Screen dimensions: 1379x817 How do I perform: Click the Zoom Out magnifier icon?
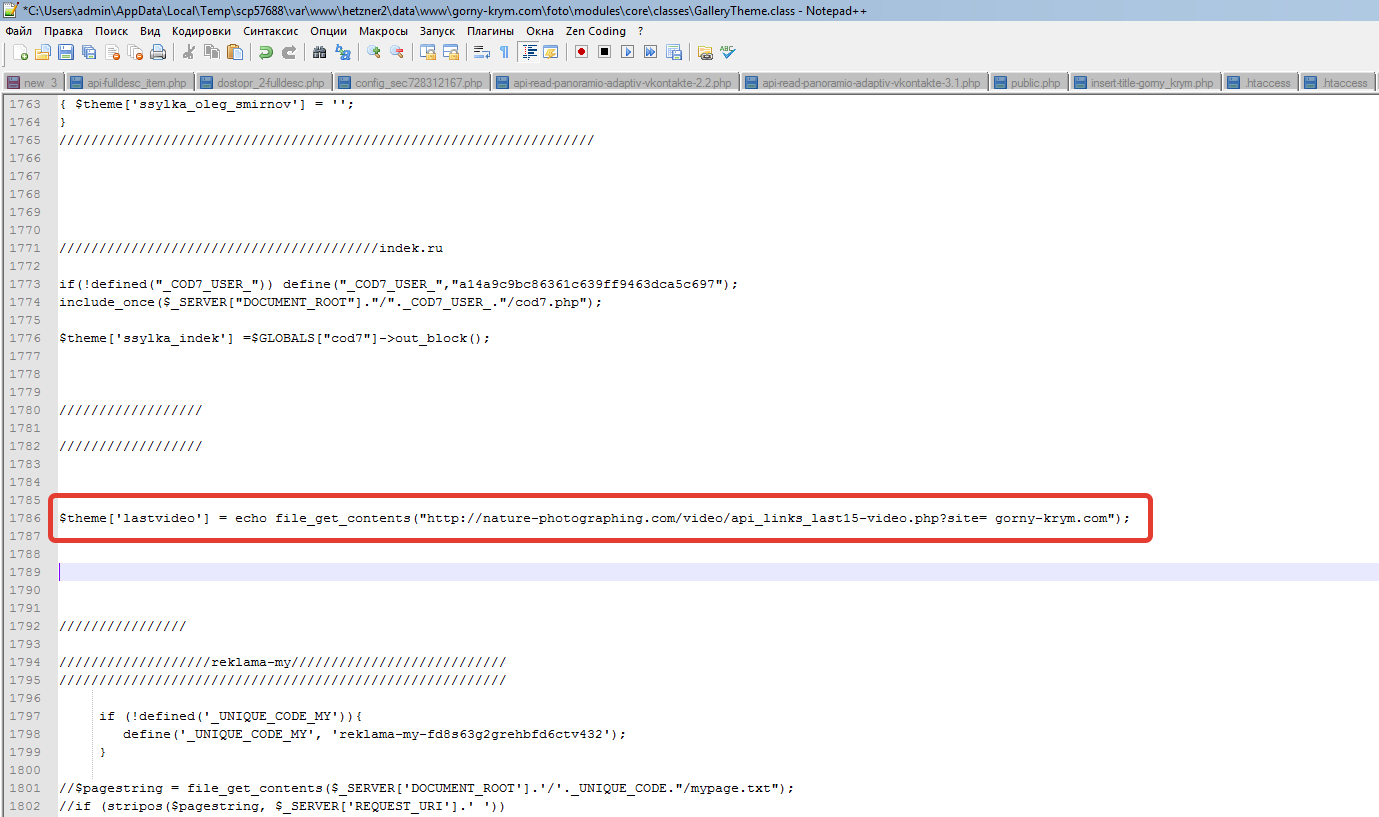[396, 52]
